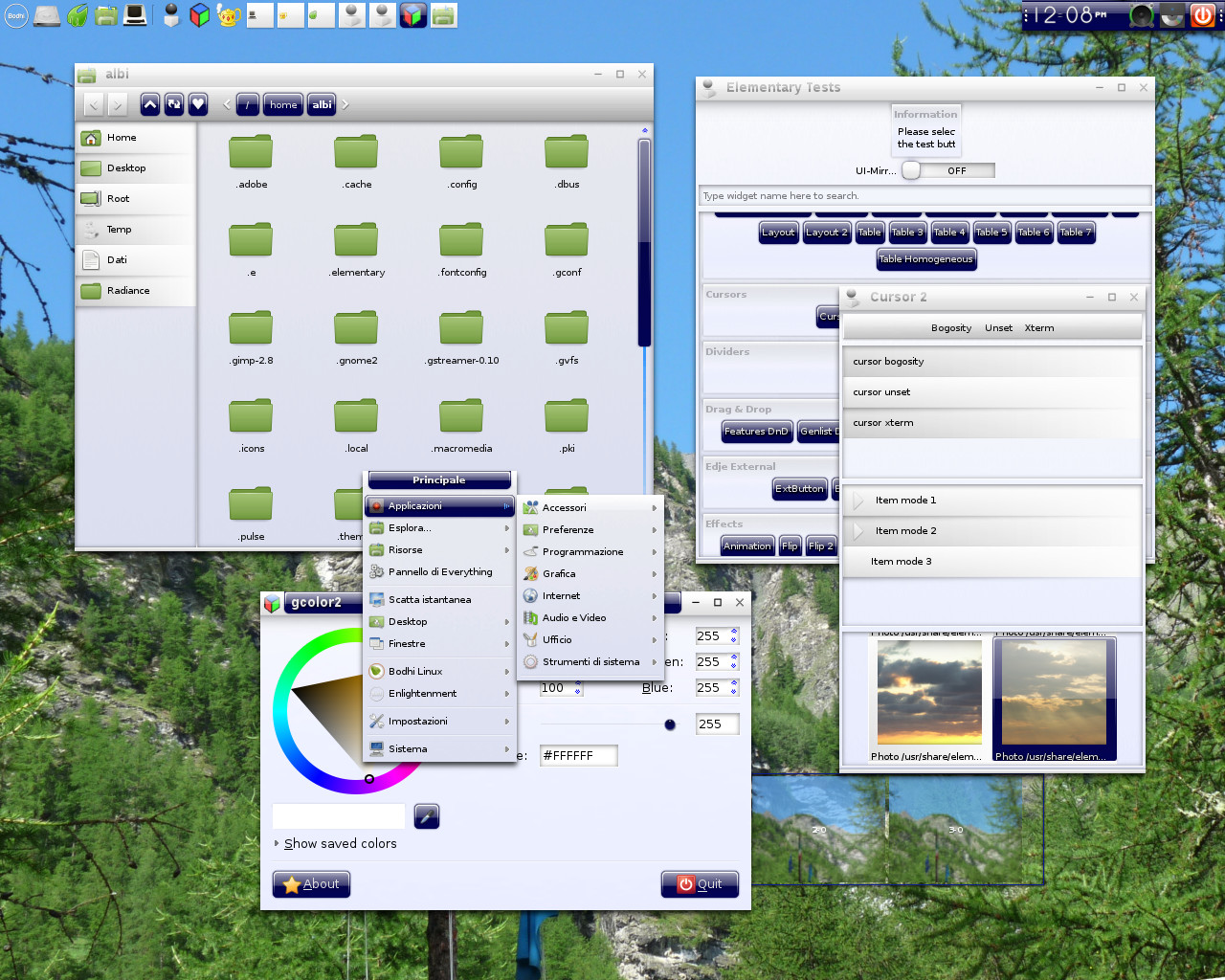Adjust the 100 value stepper arrows
This screenshot has height=980, width=1225.
coord(578,687)
